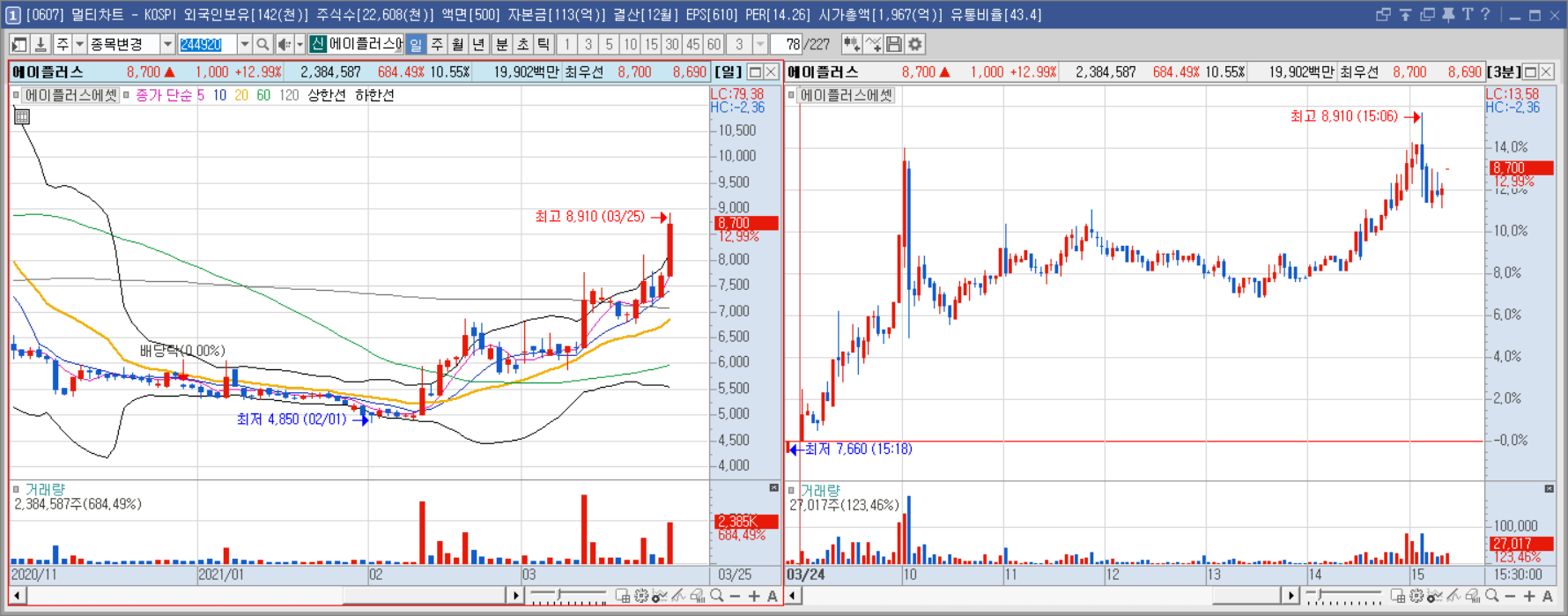
Task: Toggle 에이플러스에셋 legend checkbox in daily chart
Action: point(16,95)
